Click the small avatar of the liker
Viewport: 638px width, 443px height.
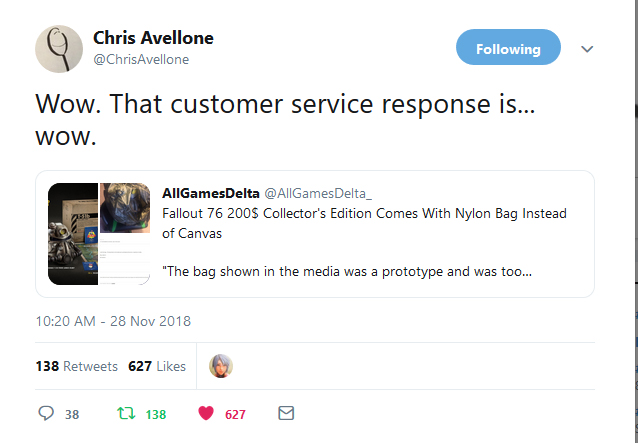click(x=220, y=366)
